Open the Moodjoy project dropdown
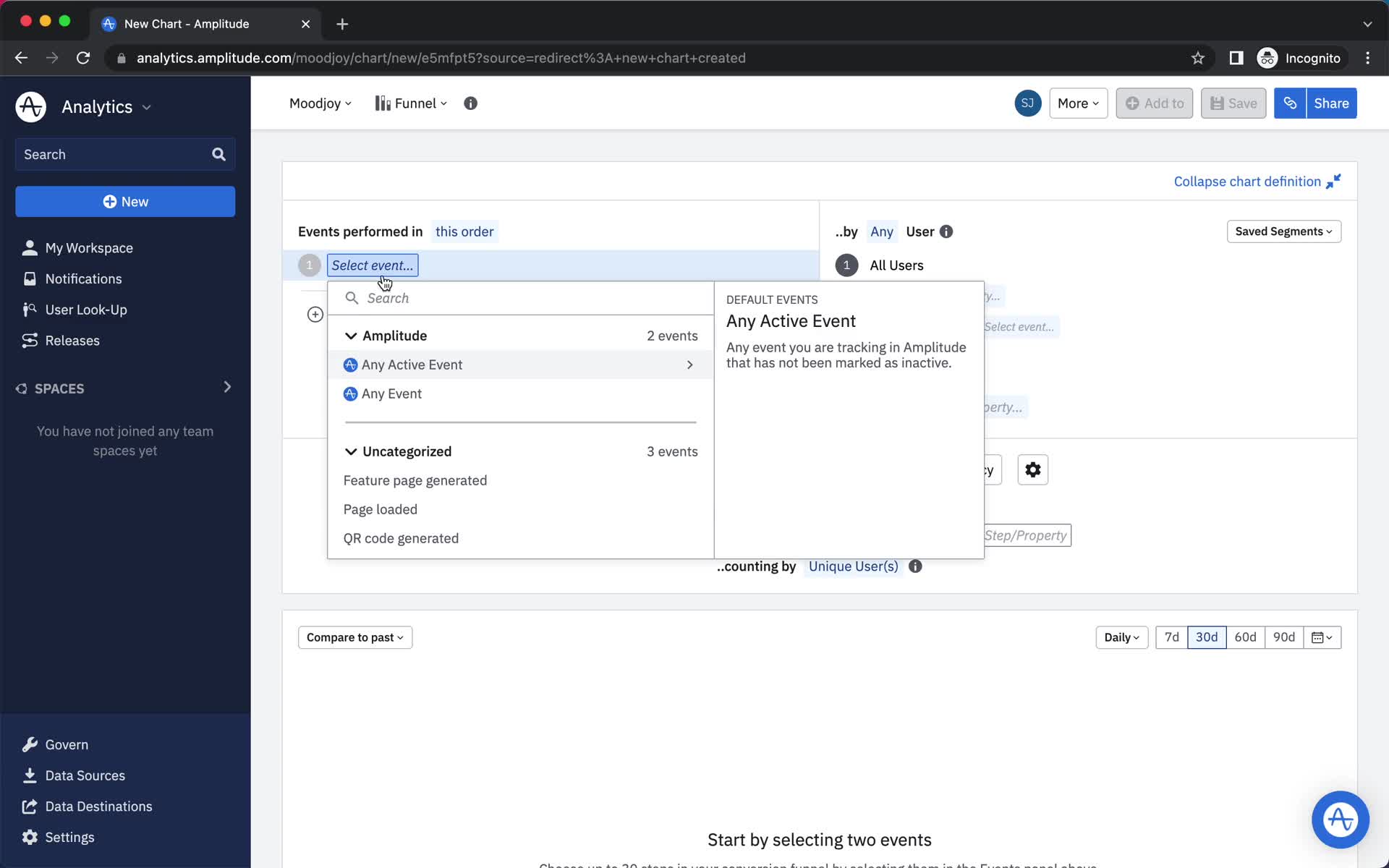 pos(320,102)
